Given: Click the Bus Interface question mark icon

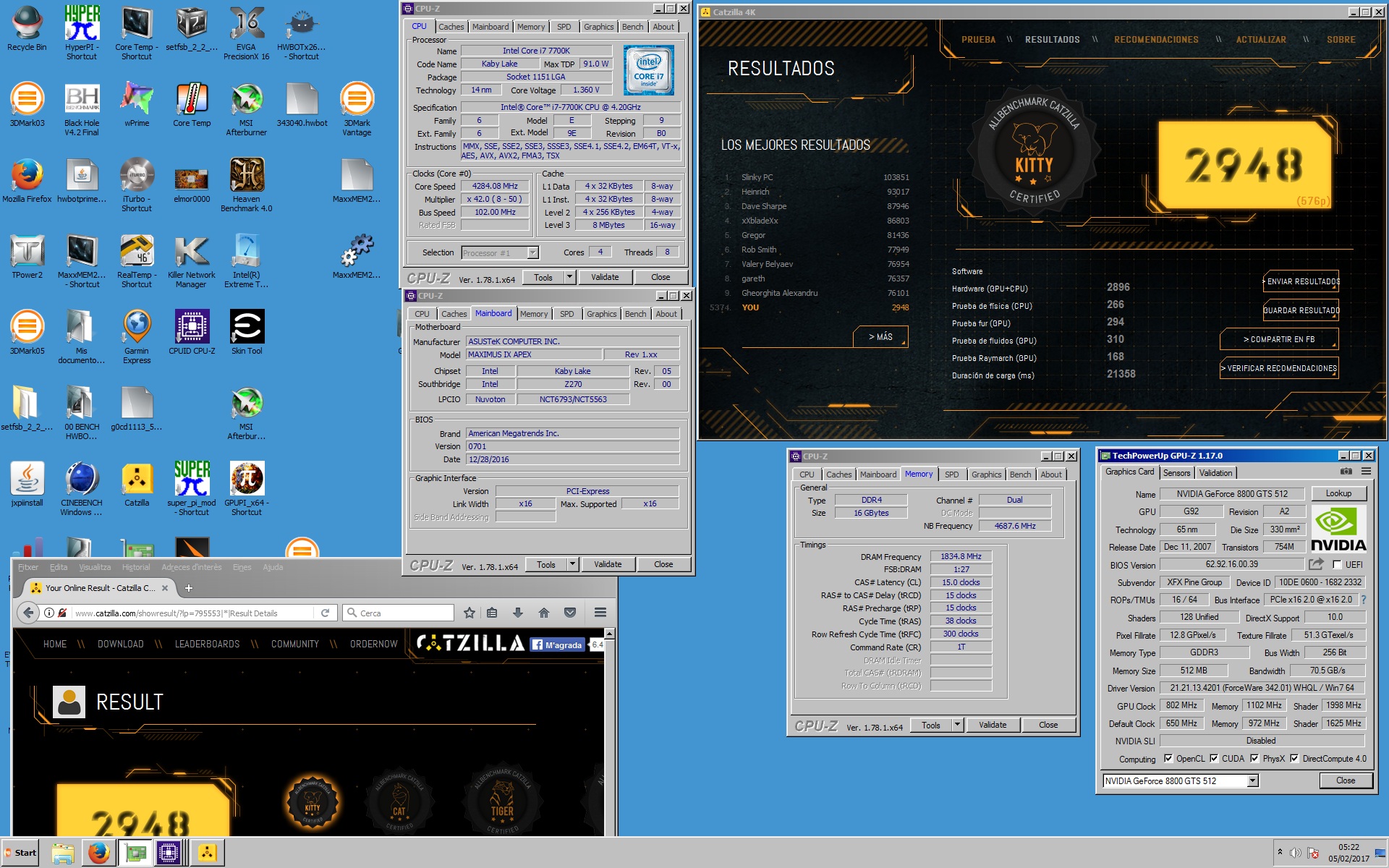Looking at the screenshot, I should click(1363, 600).
